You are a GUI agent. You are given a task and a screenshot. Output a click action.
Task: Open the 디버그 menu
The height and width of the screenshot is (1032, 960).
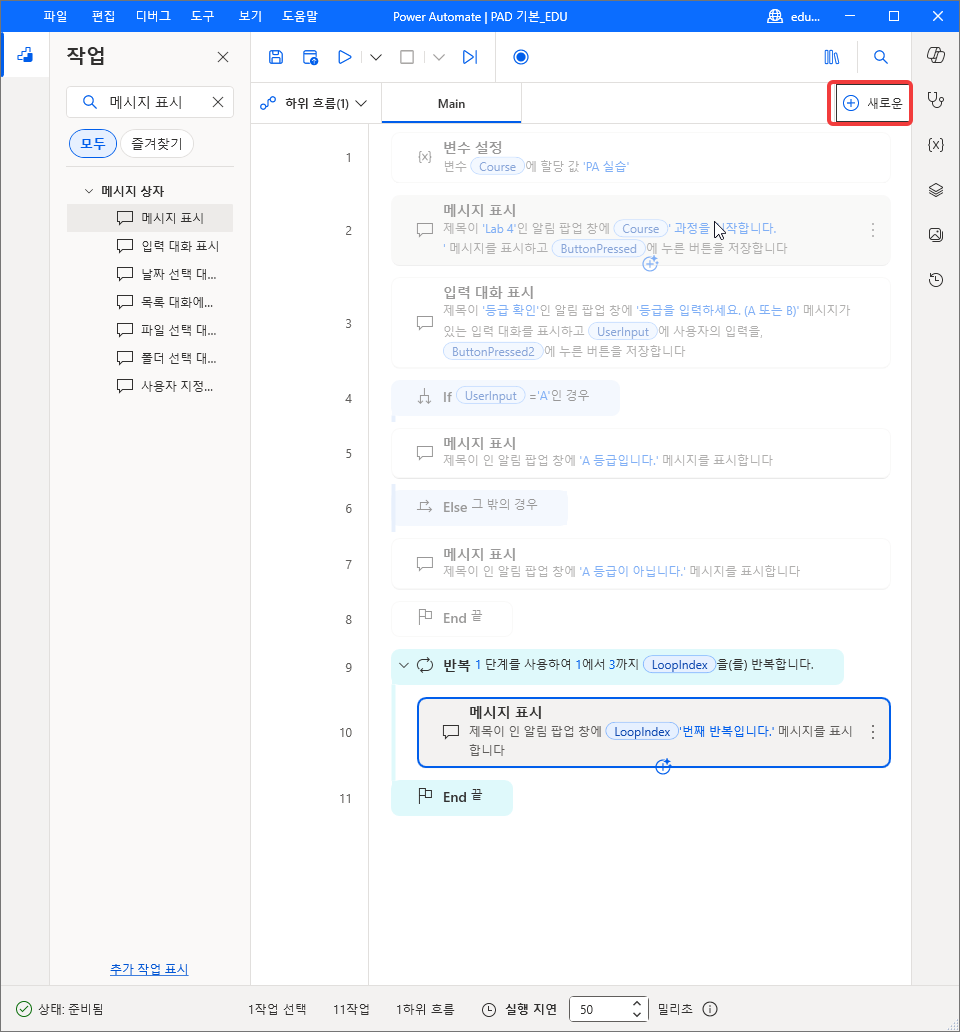pyautogui.click(x=153, y=16)
